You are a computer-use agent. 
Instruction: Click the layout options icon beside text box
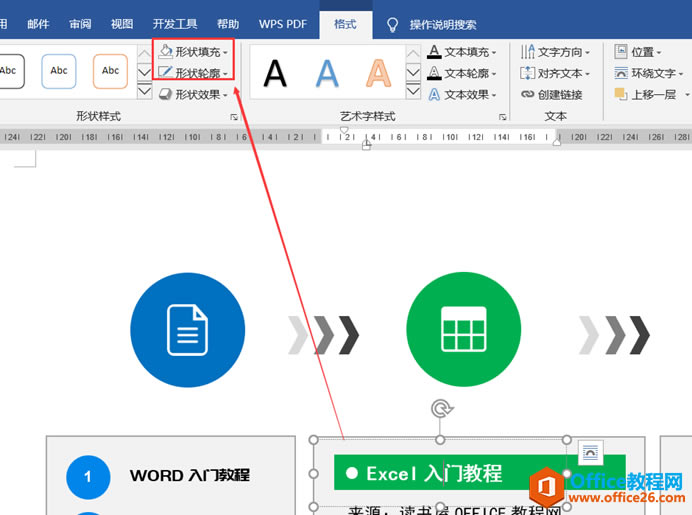590,452
